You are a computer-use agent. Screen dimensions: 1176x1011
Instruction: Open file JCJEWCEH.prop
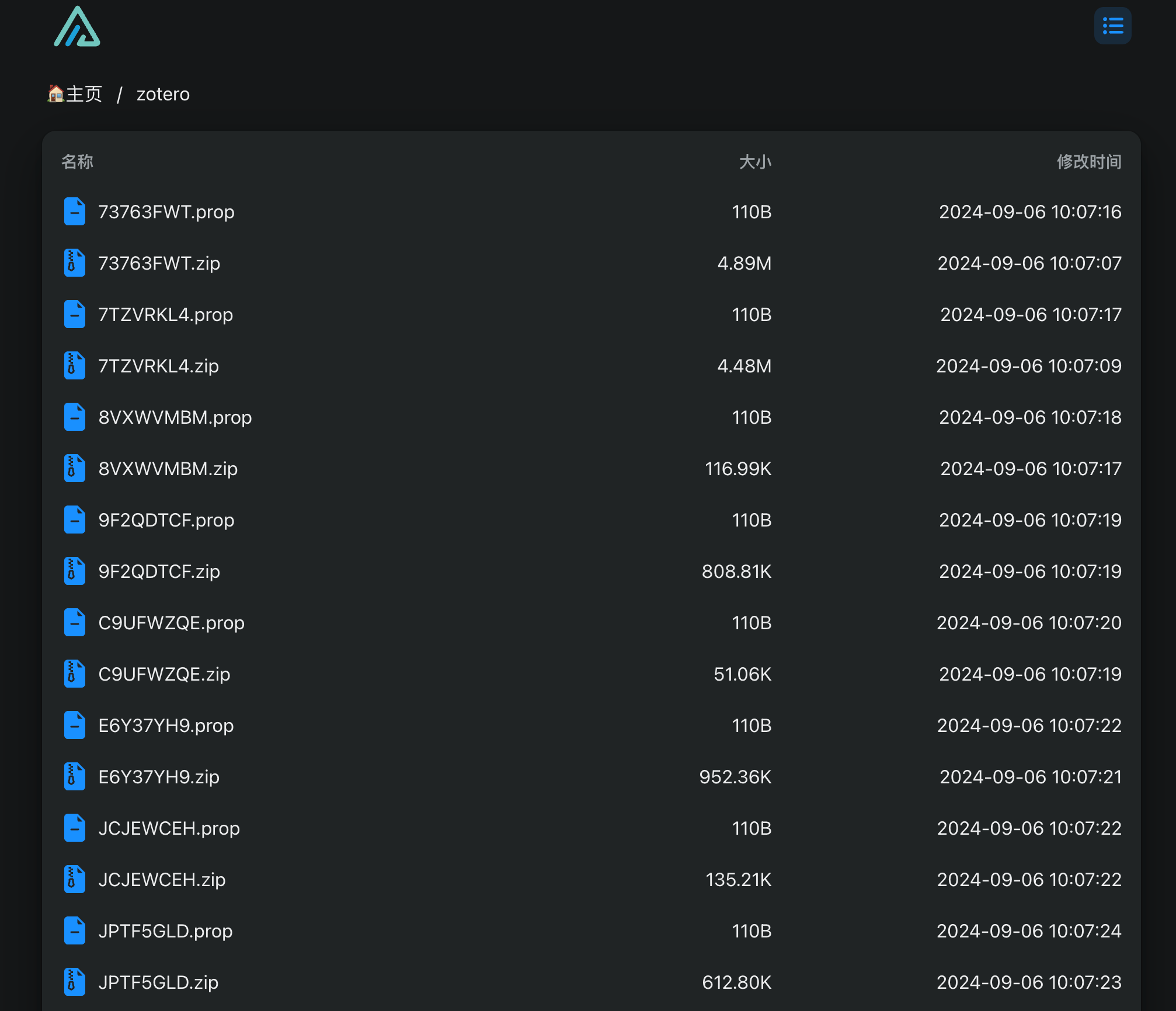pyautogui.click(x=169, y=828)
